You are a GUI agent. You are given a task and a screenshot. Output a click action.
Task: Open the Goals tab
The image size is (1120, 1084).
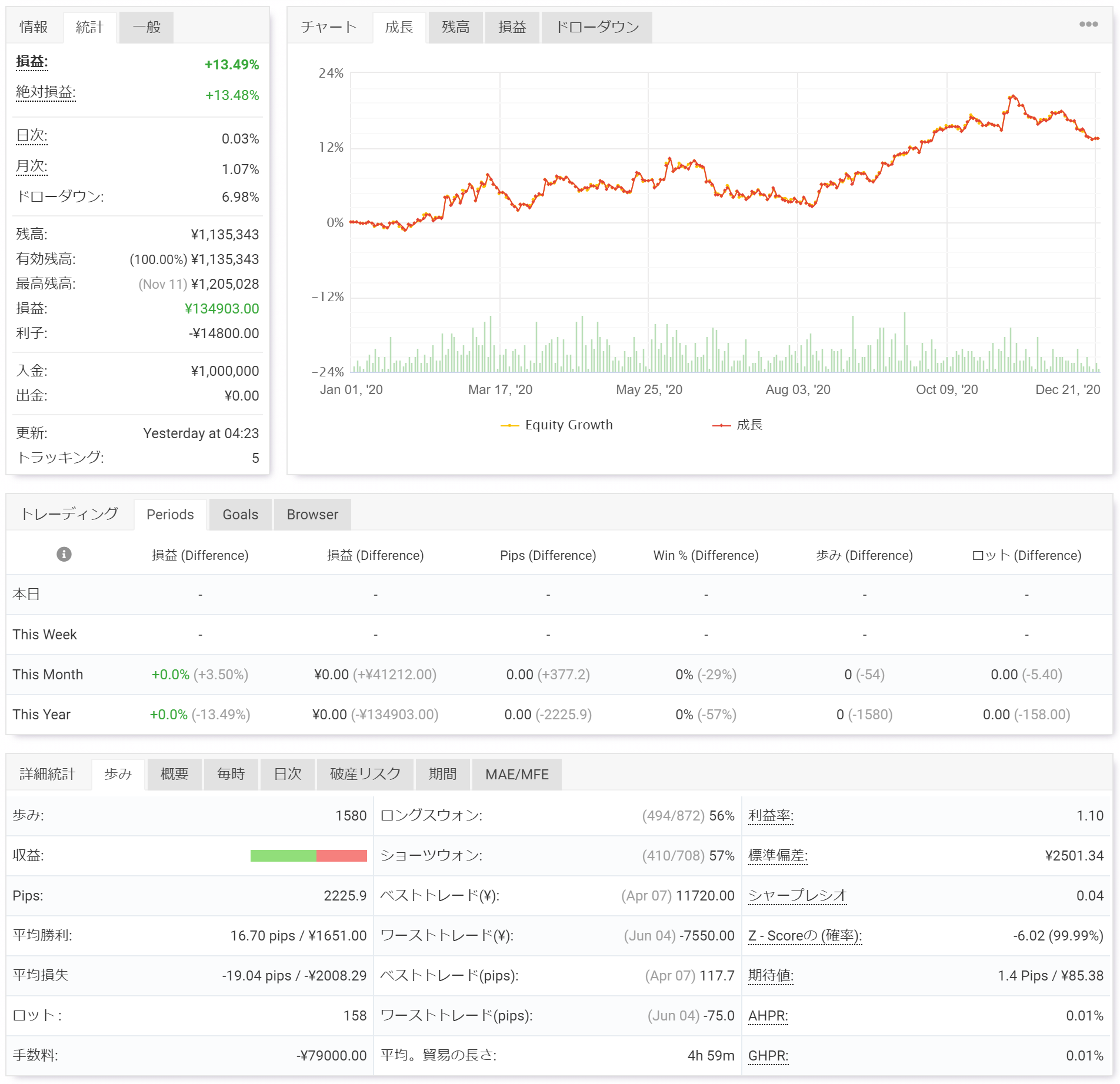pyautogui.click(x=241, y=514)
